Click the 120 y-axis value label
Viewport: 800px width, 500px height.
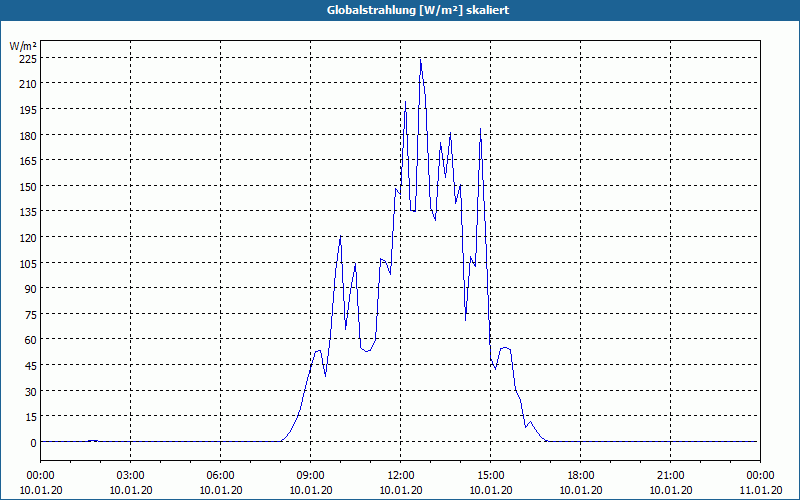tap(28, 238)
